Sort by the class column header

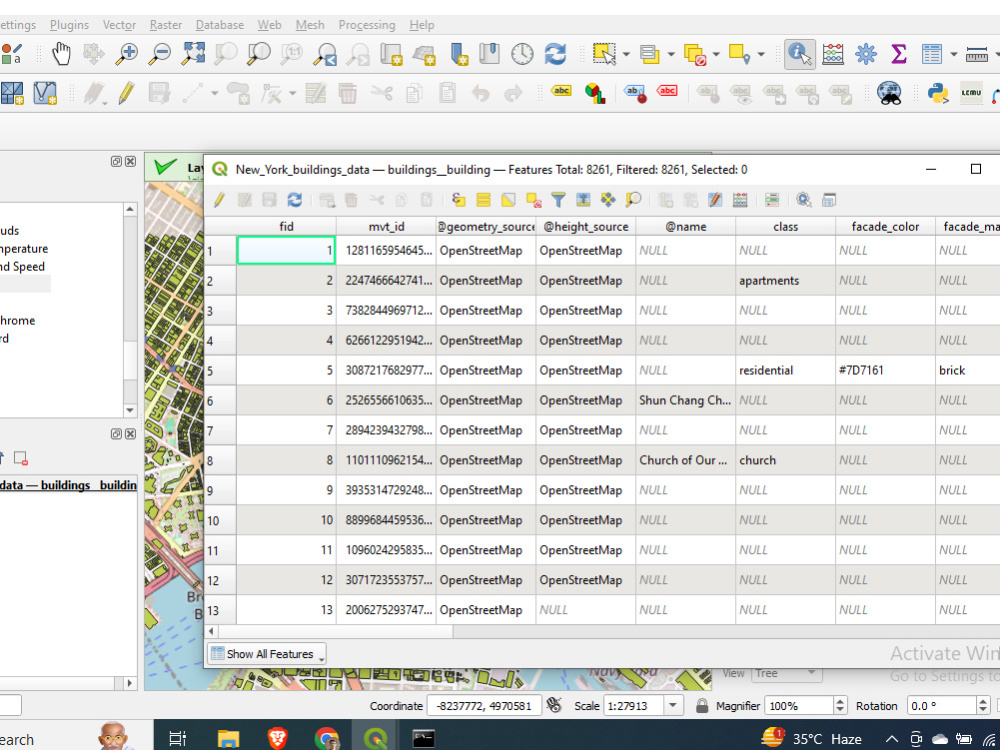786,226
